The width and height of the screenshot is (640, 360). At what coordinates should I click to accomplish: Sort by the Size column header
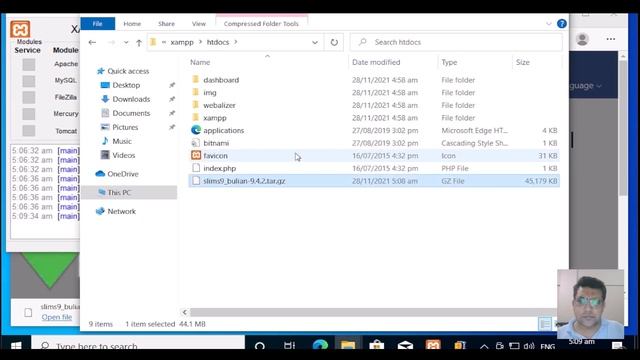[x=522, y=62]
